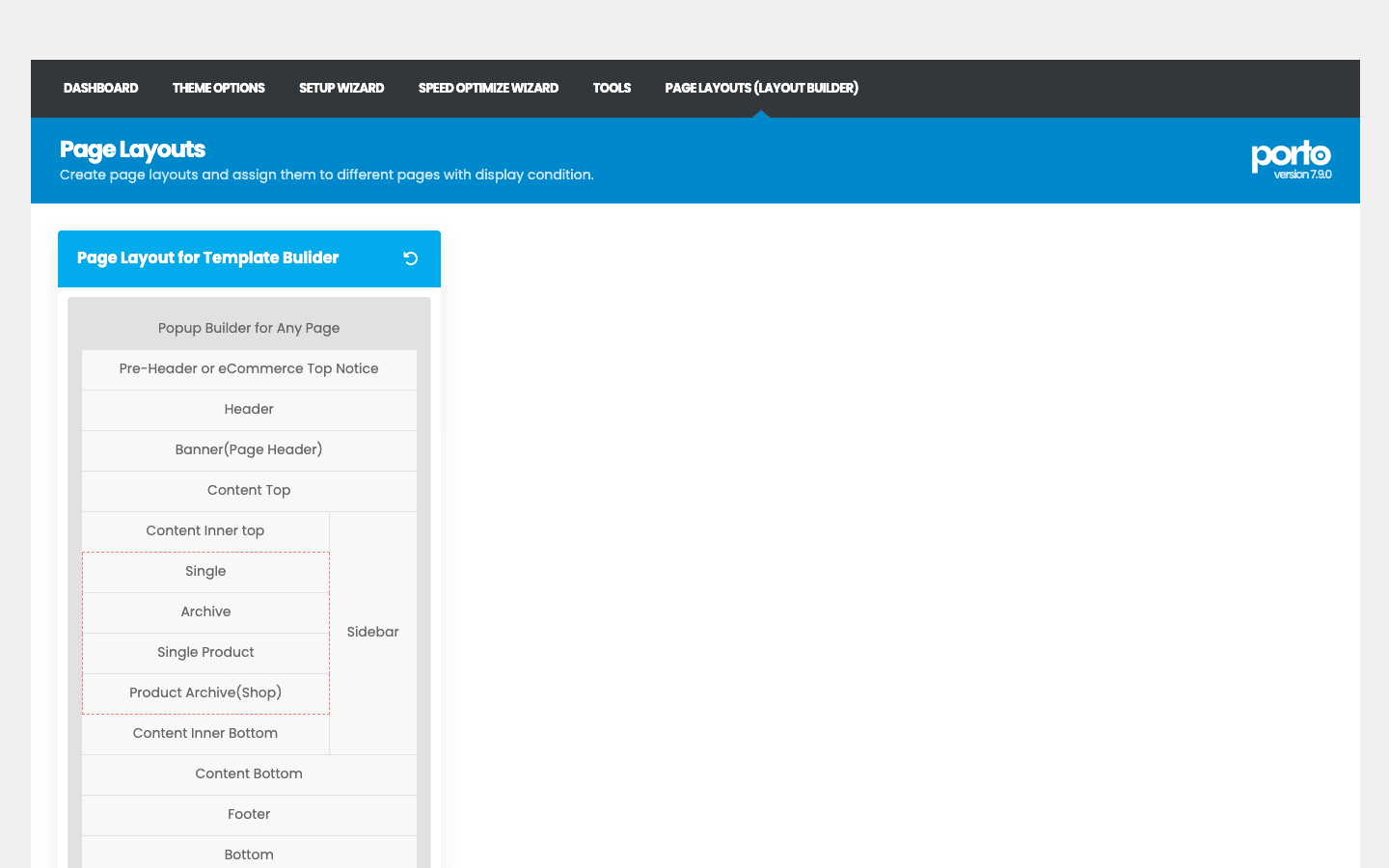Open the Theme Options tab
This screenshot has height=868, width=1389.
(x=218, y=88)
